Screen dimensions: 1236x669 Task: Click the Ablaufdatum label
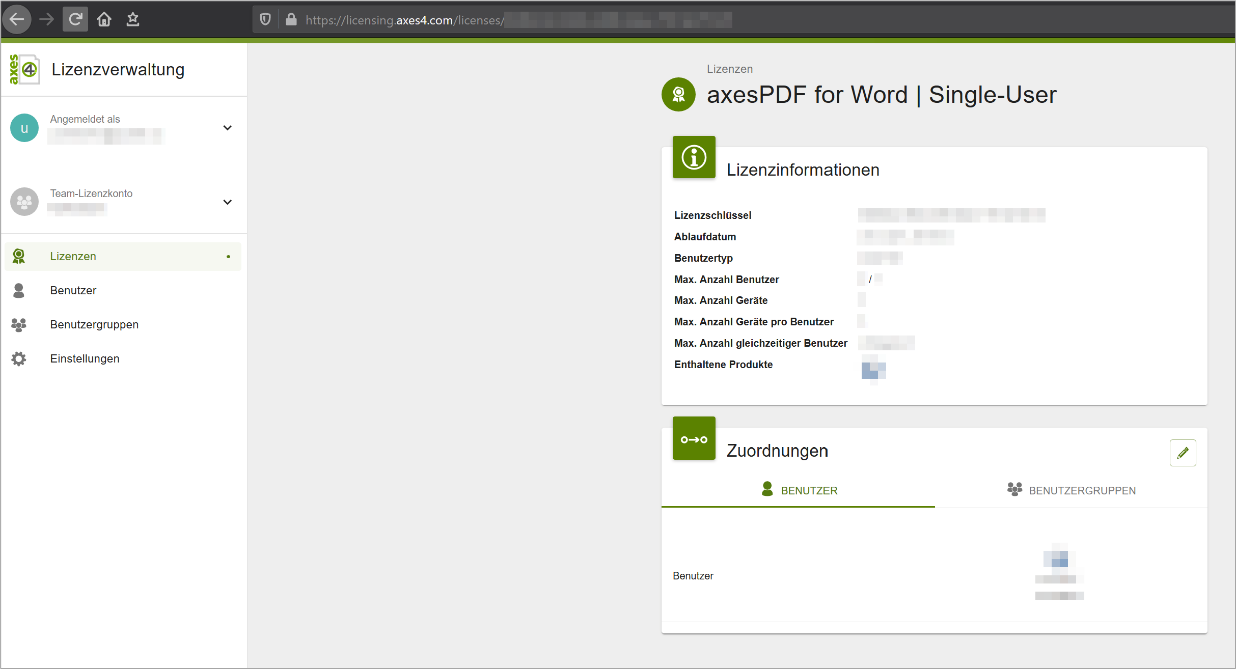coord(706,237)
